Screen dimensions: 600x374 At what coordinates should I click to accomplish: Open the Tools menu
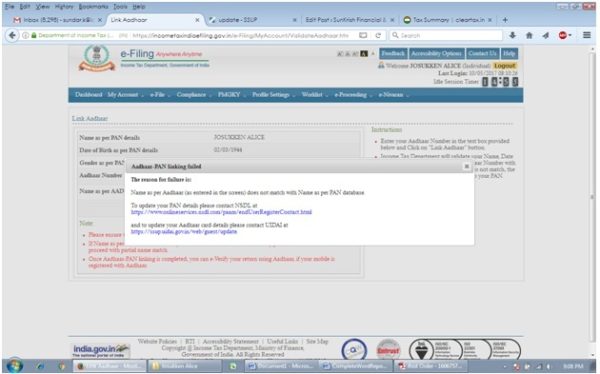coord(120,7)
